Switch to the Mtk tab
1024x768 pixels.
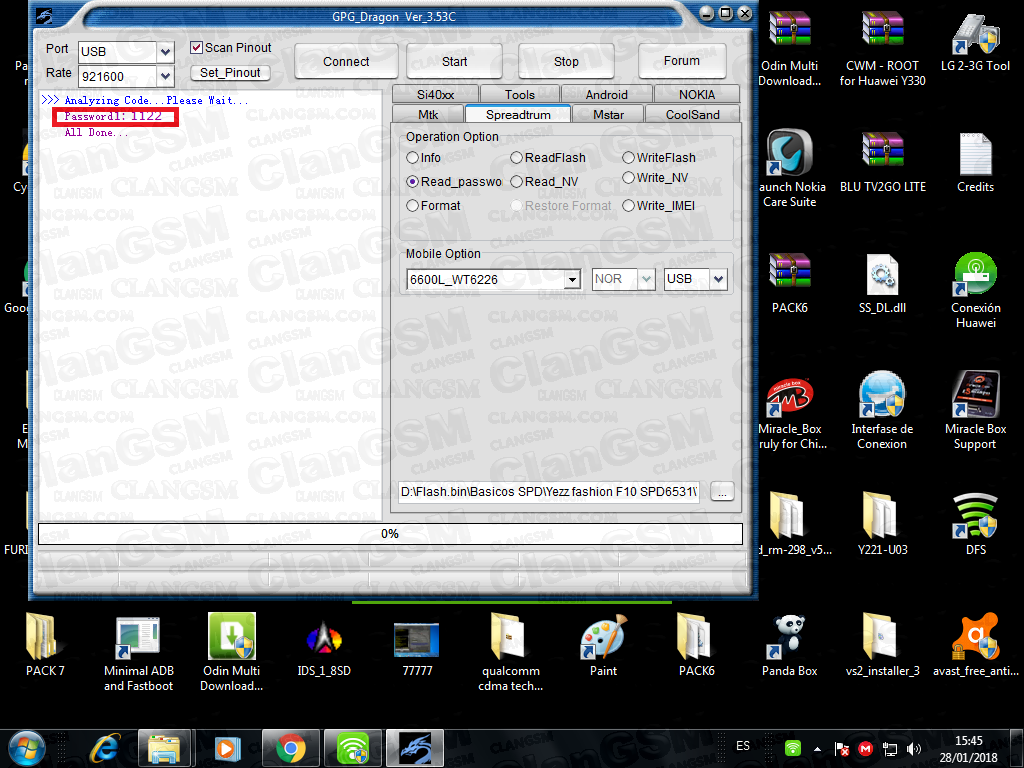(x=428, y=114)
